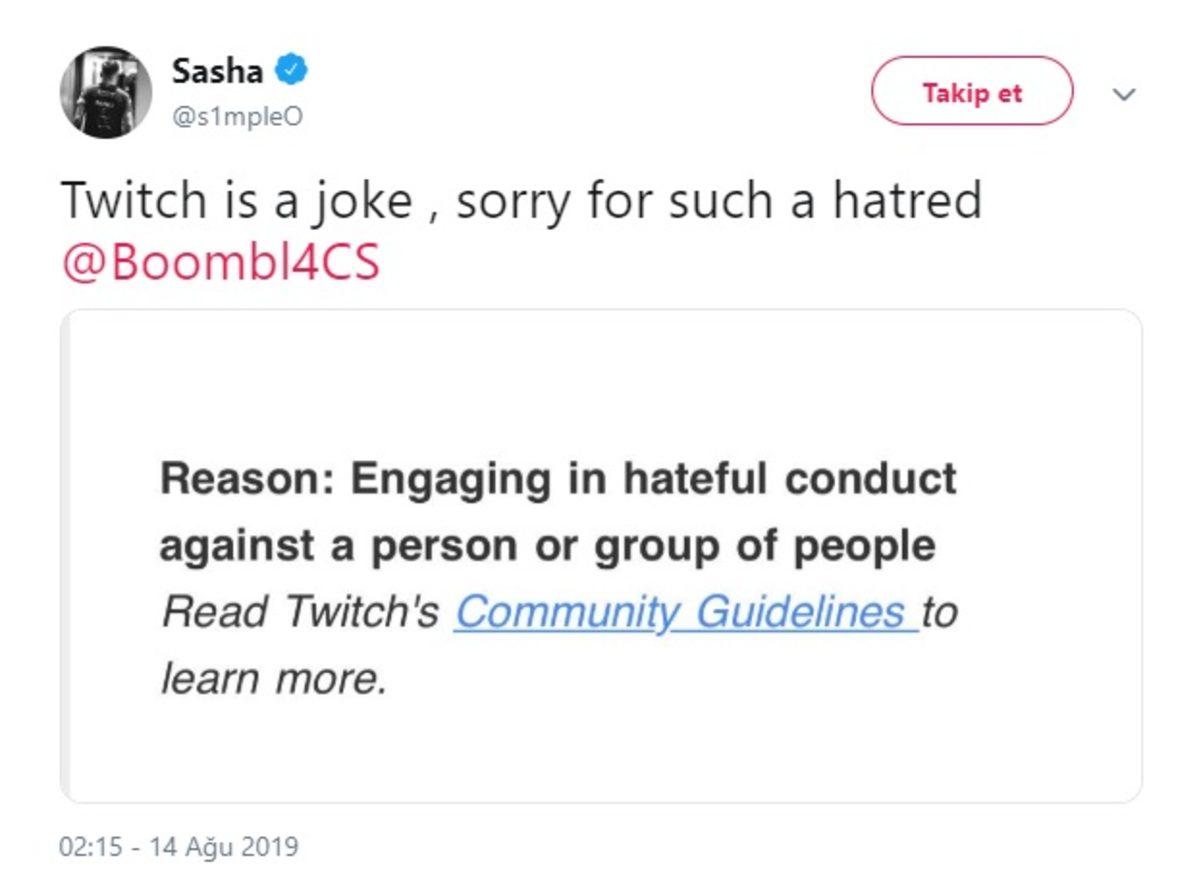Click the display name Sasha

(x=217, y=71)
